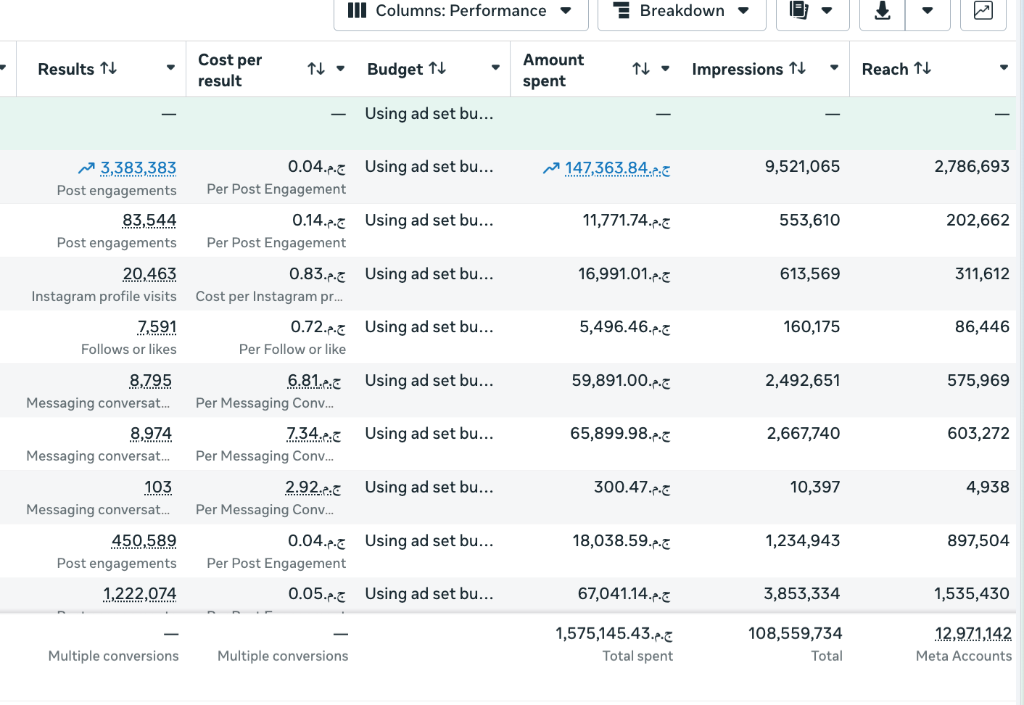Click the 7,591 follows or likes result
The image size is (1024, 705).
coord(157,327)
